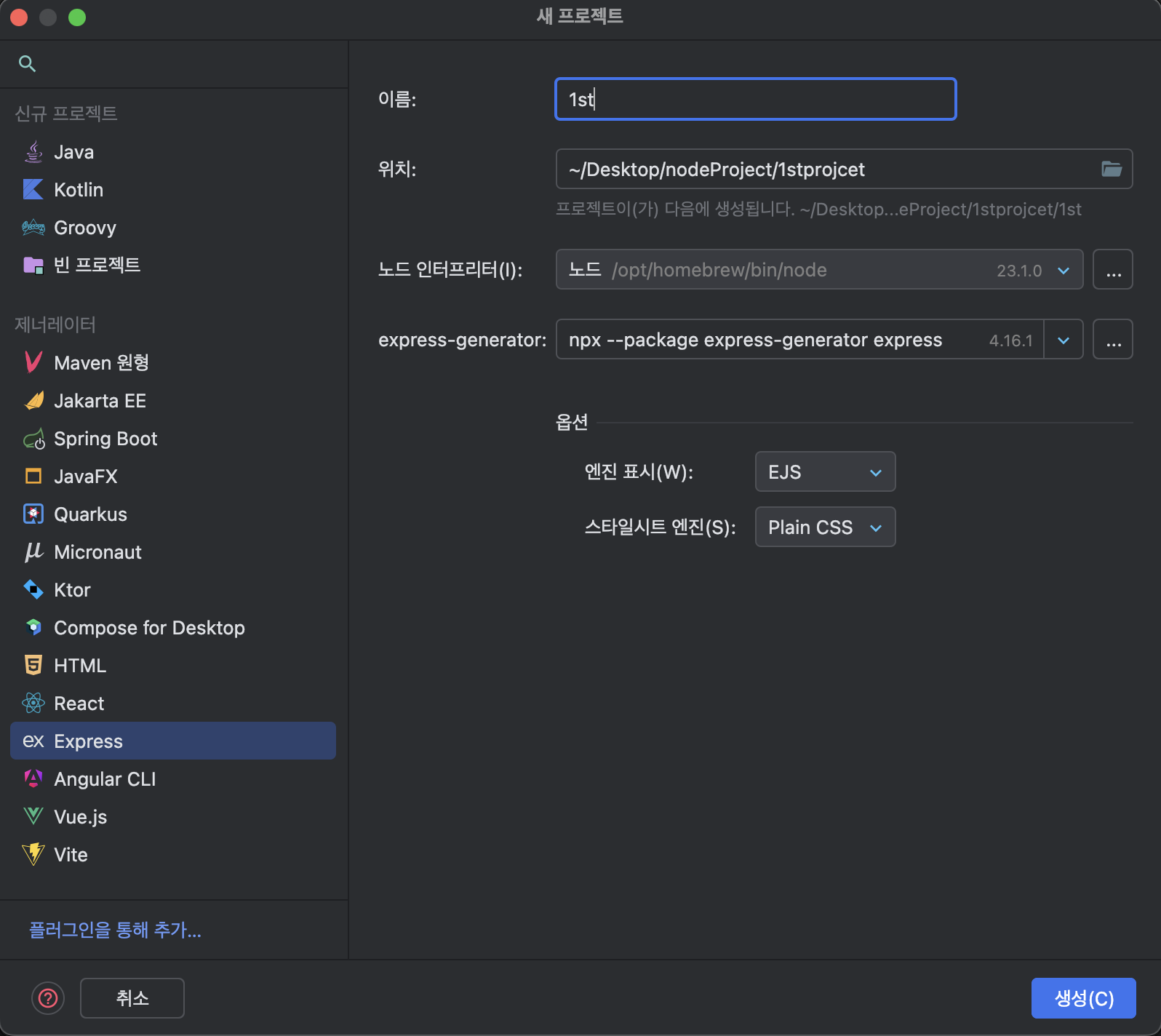Click the JavaFX square icon
The width and height of the screenshot is (1161, 1036).
pyautogui.click(x=33, y=477)
